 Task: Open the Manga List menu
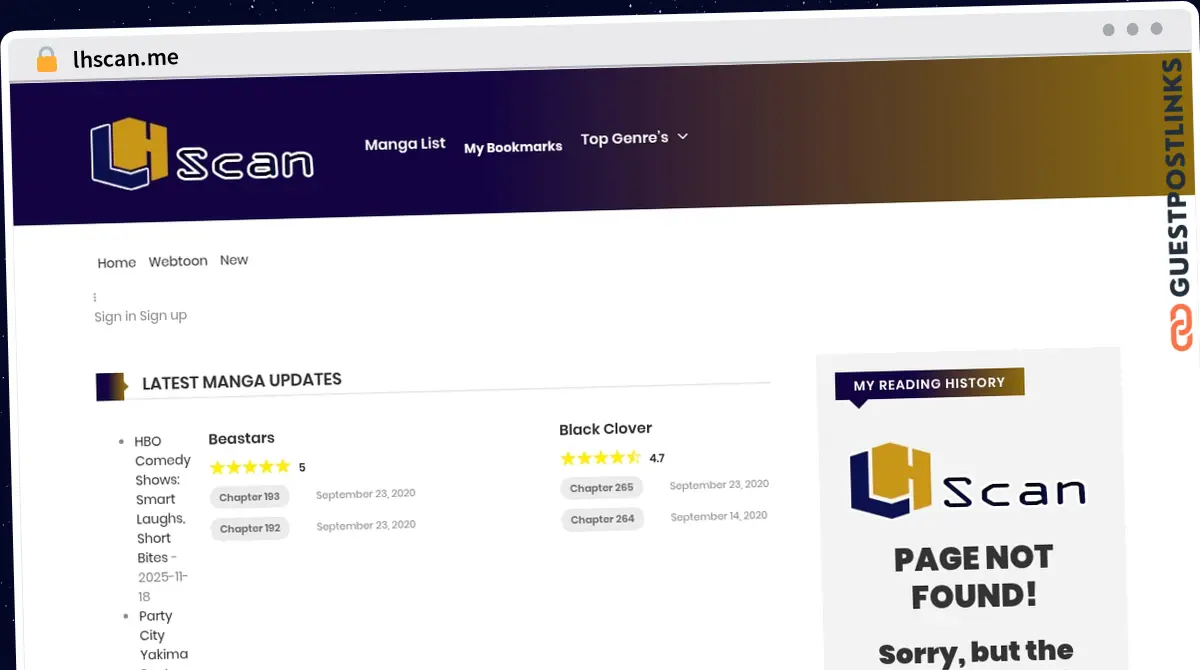(405, 144)
